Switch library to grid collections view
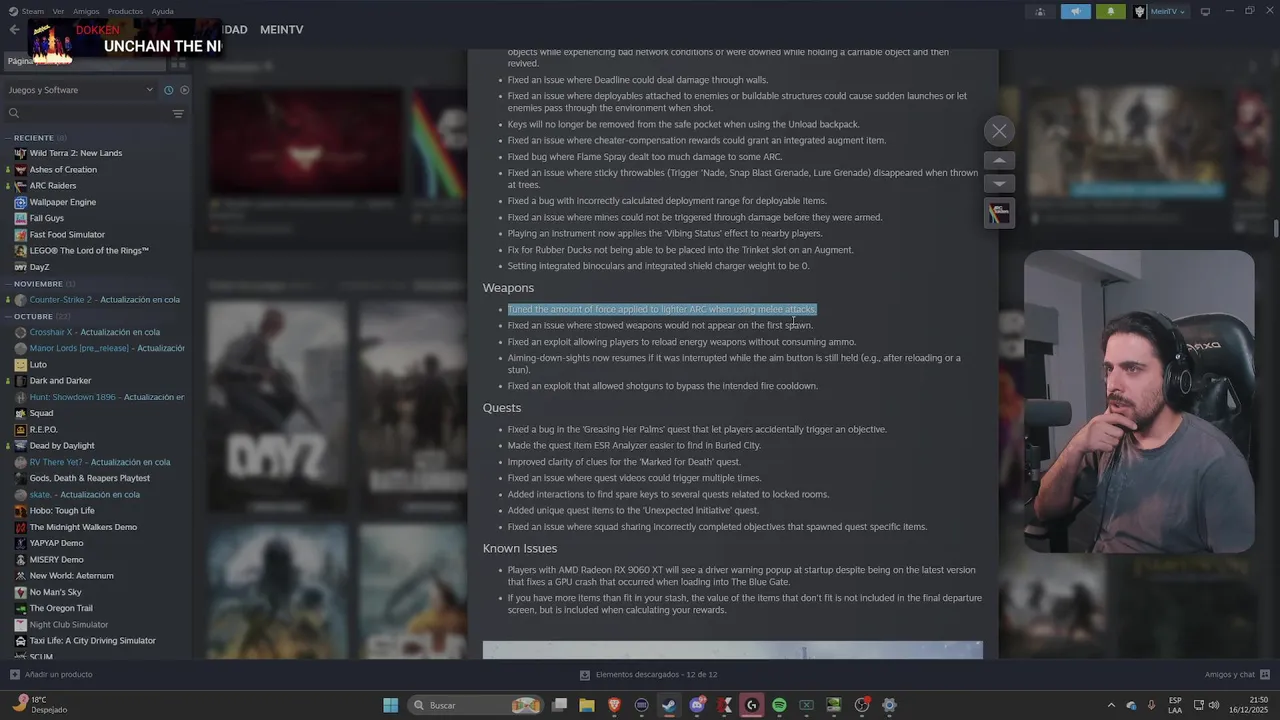Image resolution: width=1280 pixels, height=720 pixels. 178,62
